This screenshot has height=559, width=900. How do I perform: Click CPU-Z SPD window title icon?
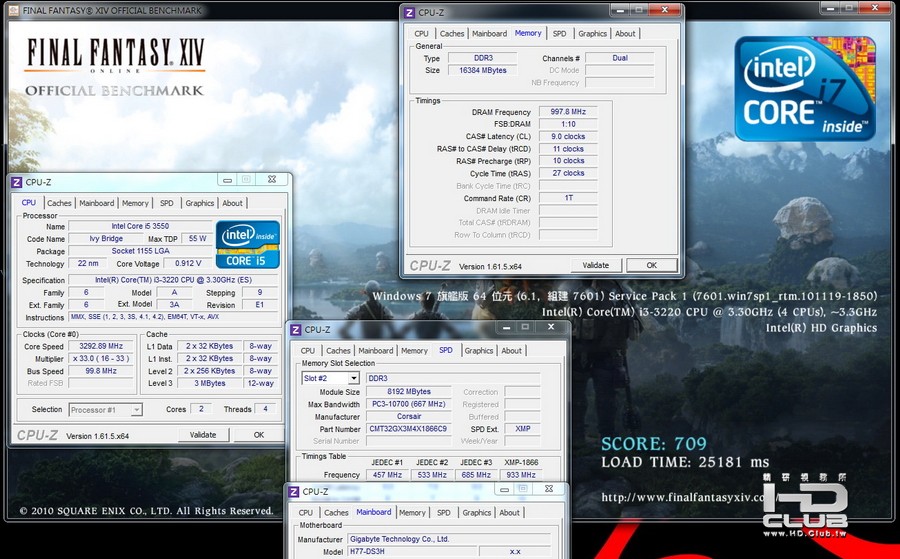tap(296, 329)
